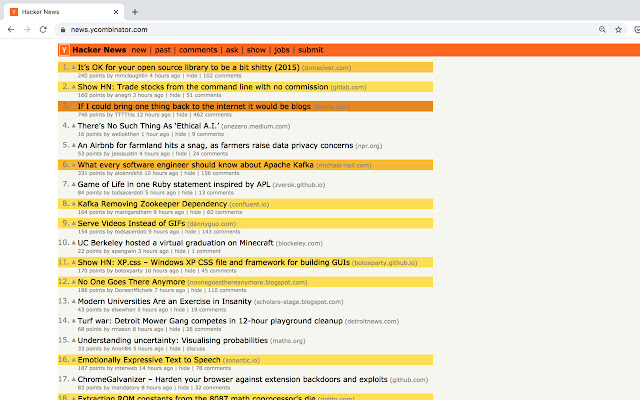Select the Hacker News browser tab
This screenshot has height=400, width=640.
64,12
